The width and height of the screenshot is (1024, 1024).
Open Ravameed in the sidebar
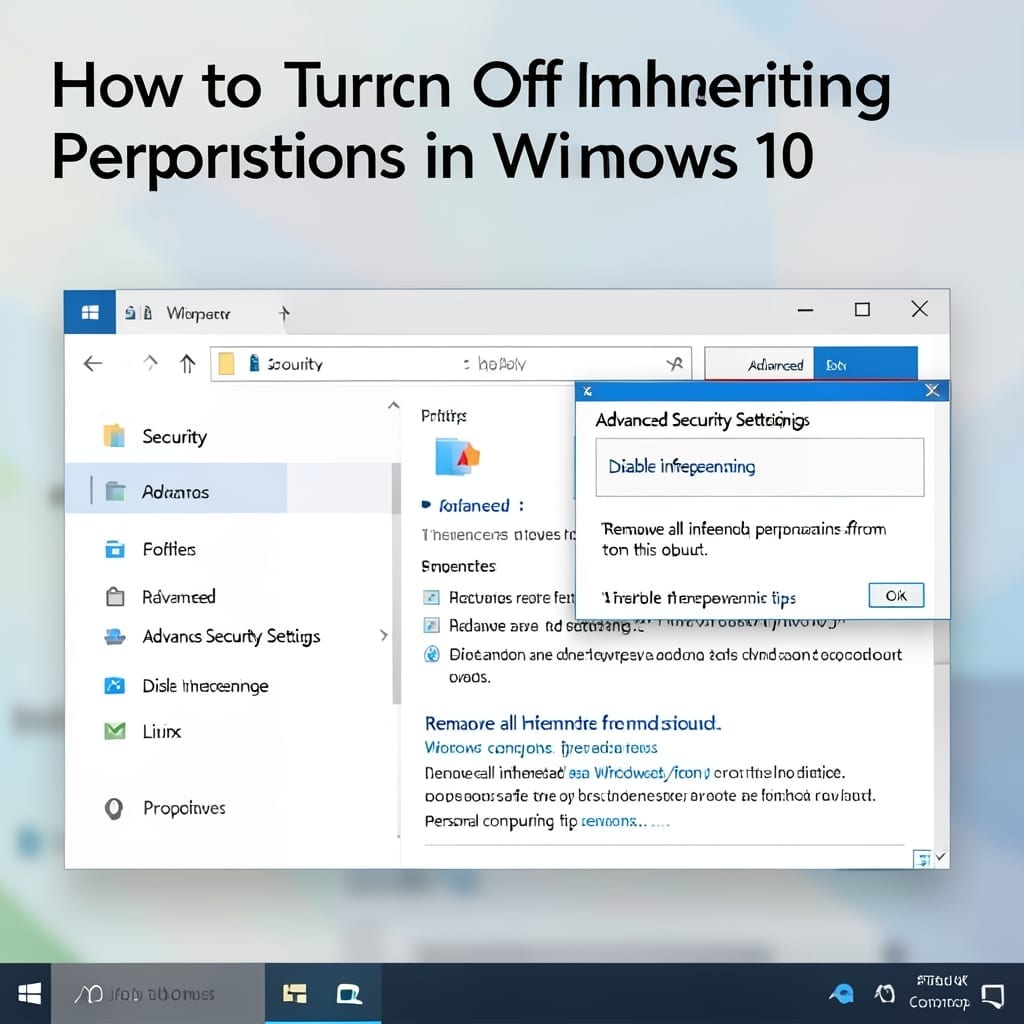click(178, 596)
